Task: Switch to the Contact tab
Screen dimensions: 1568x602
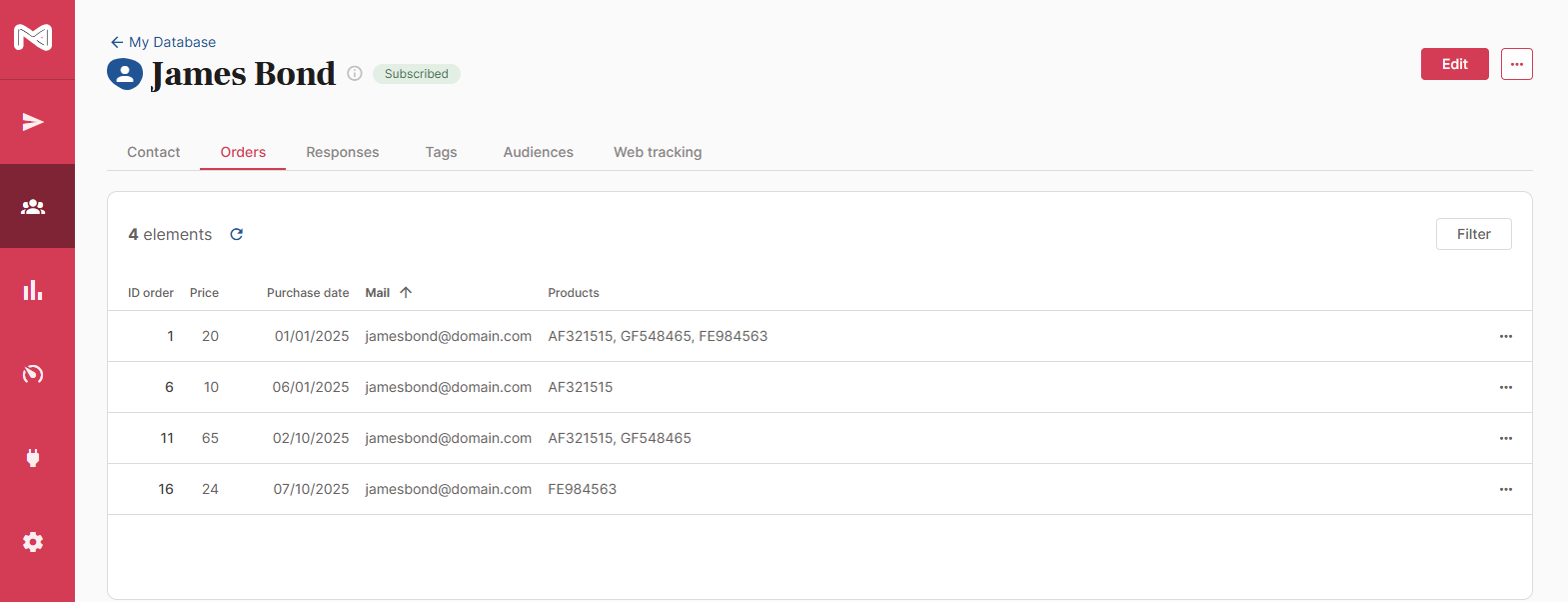Action: pos(153,152)
